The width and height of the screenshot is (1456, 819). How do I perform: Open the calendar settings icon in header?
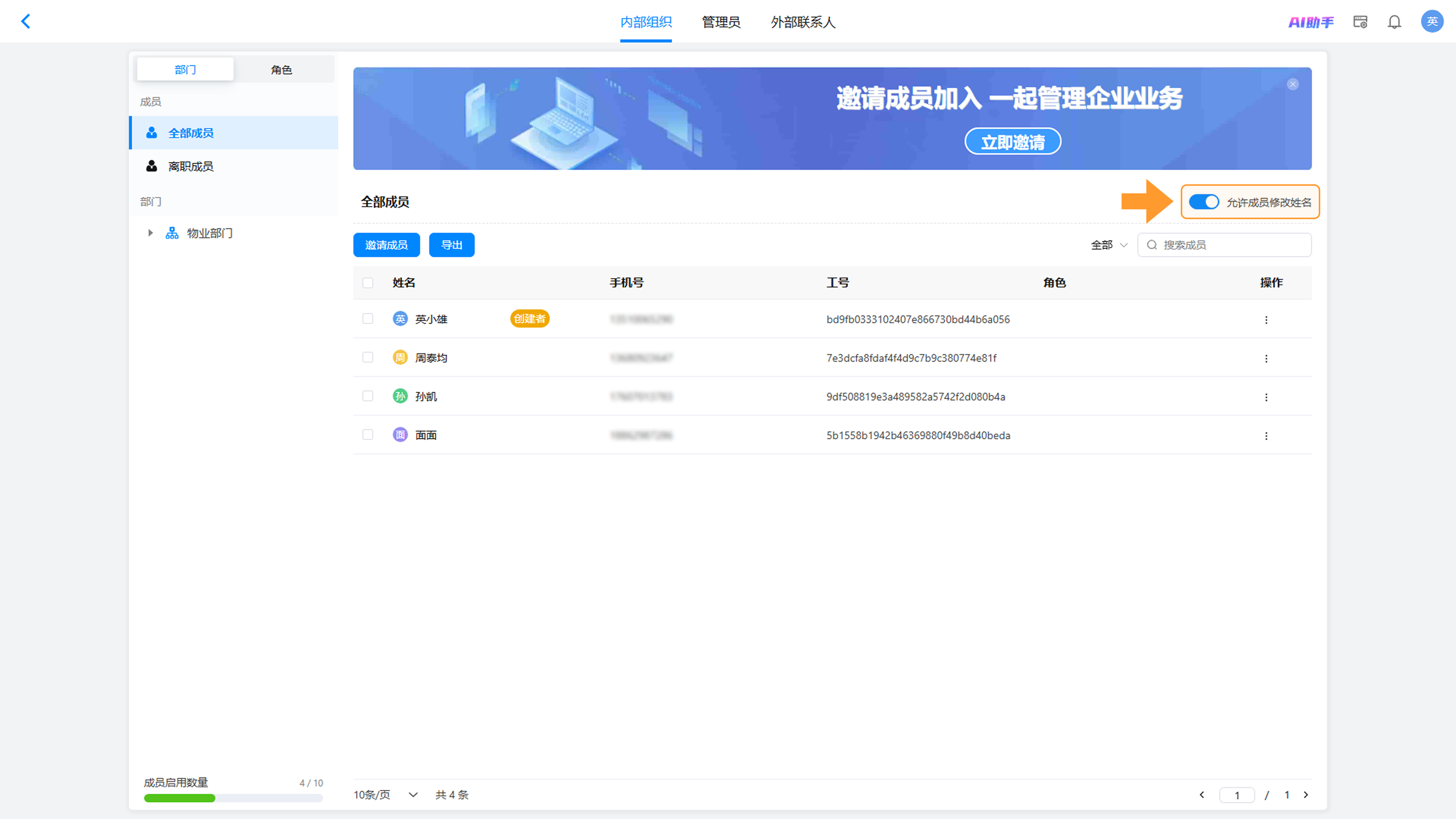pyautogui.click(x=1360, y=22)
